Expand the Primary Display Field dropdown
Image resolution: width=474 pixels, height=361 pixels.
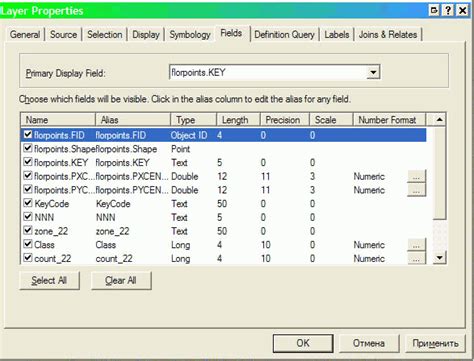tap(373, 72)
